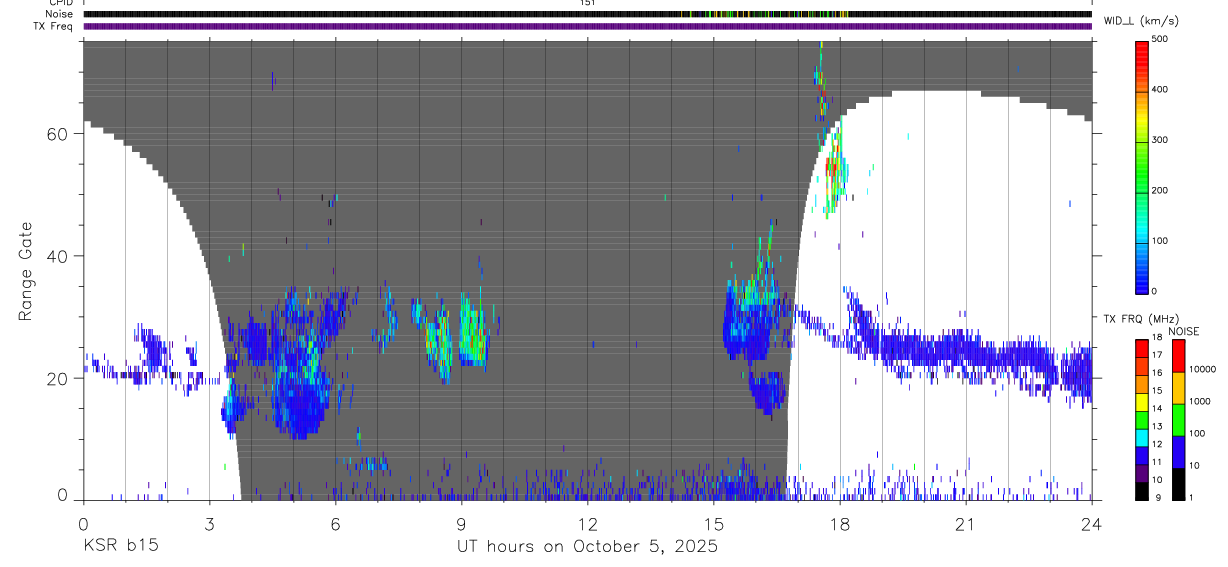Click the x-axis tick label 24
This screenshot has height=567, width=1228.
1092,524
